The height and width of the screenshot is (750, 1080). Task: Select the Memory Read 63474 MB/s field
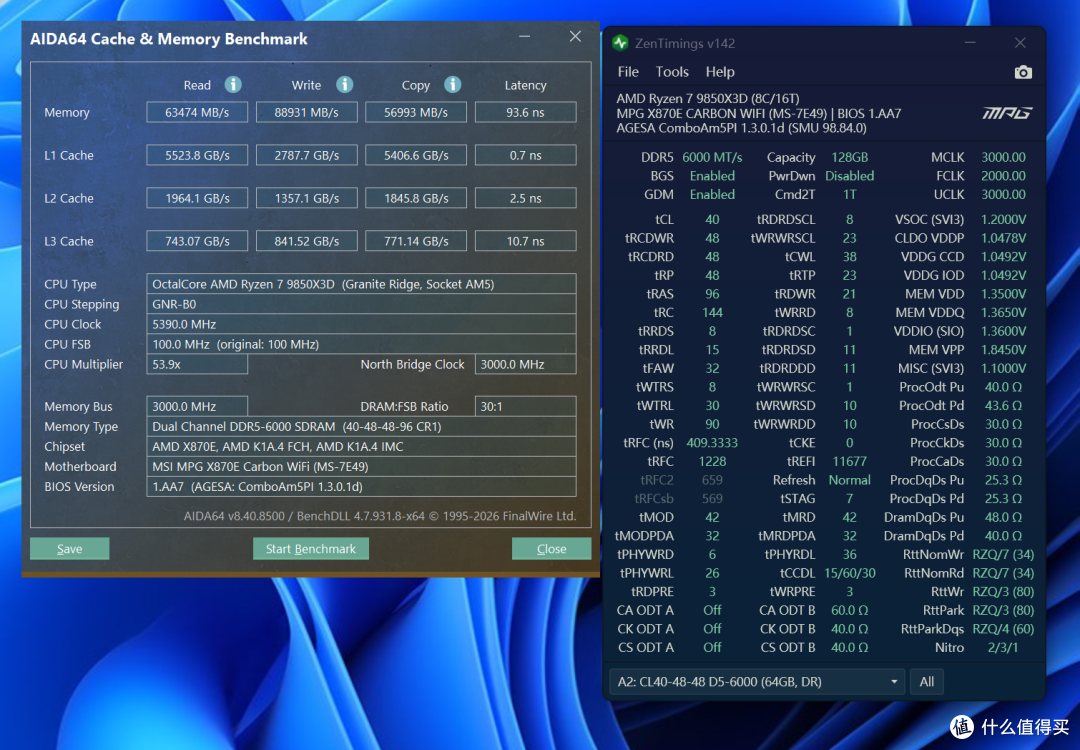pos(197,112)
